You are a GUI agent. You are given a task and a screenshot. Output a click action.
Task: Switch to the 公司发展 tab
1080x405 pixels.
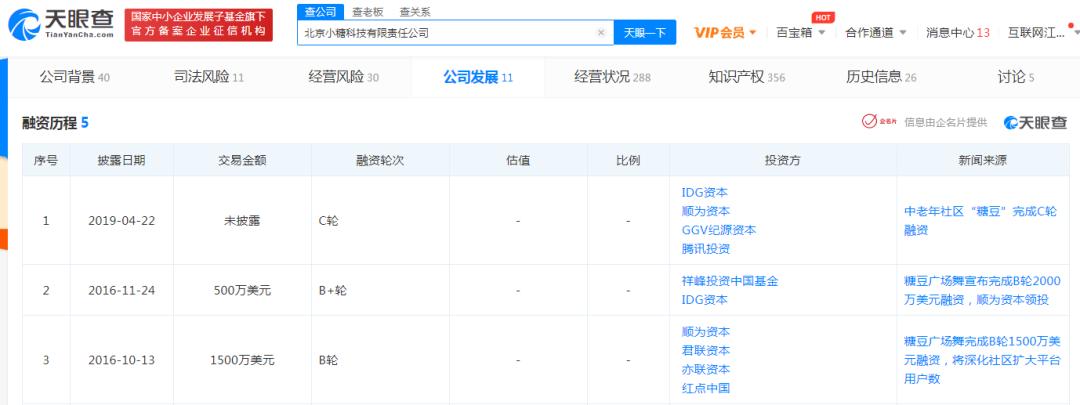coord(477,77)
